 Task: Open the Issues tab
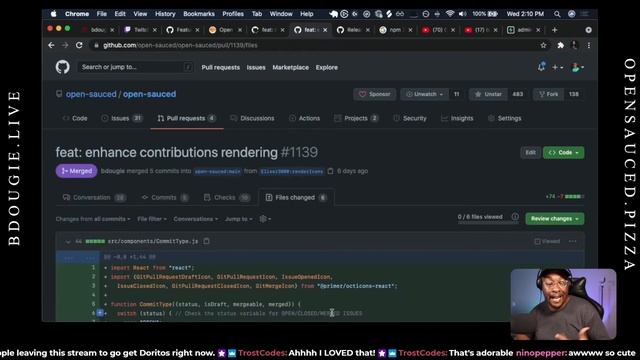pos(121,118)
